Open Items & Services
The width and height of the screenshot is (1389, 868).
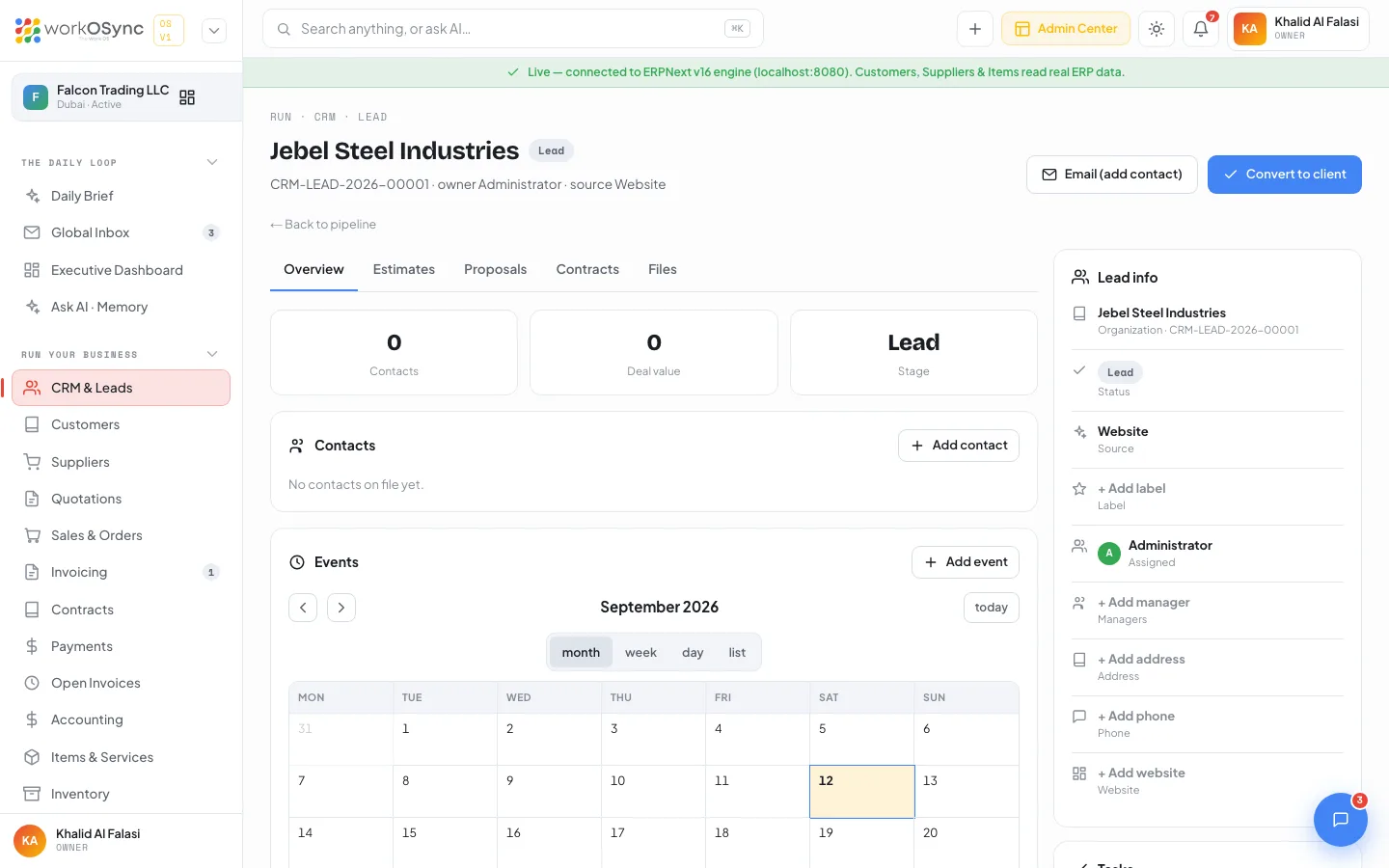[121, 757]
